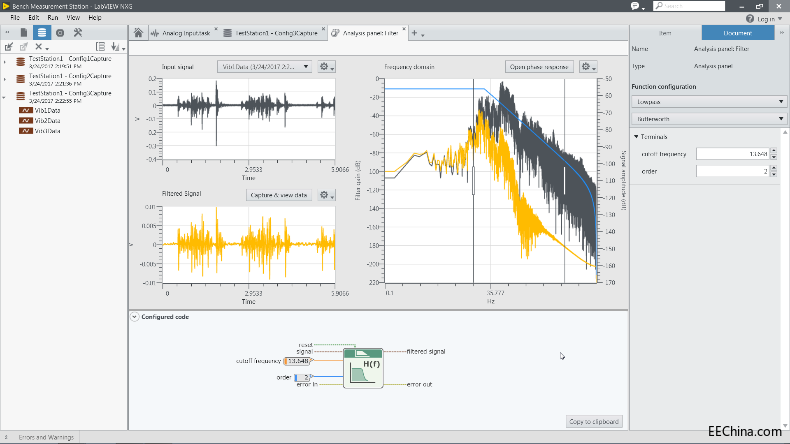
Task: Click the application logo in title bar
Action: click(x=6, y=6)
